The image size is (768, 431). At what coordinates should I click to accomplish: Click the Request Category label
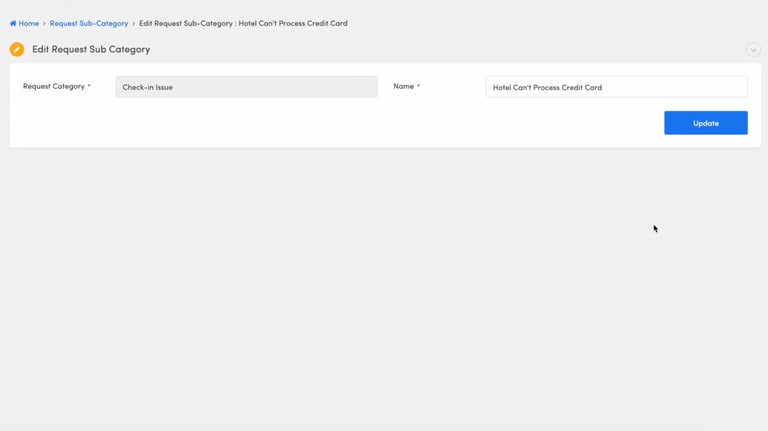click(x=54, y=86)
